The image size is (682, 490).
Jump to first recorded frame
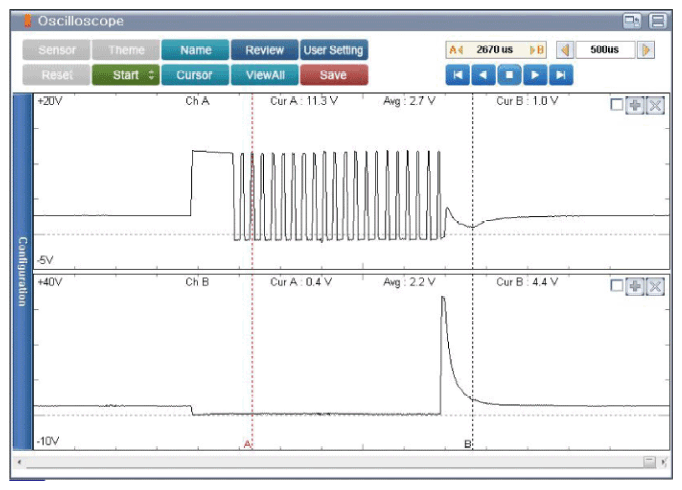coord(458,75)
